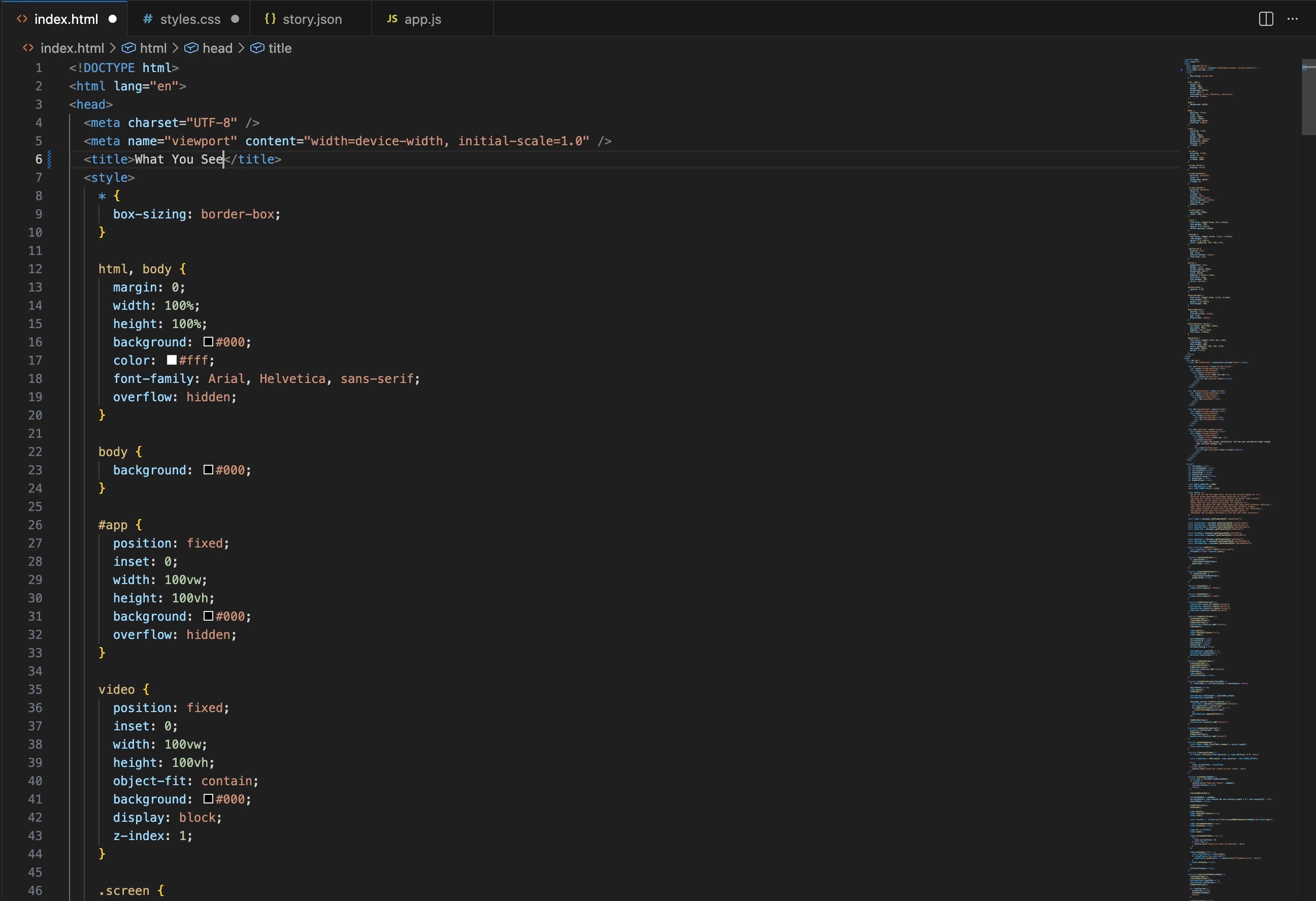Click the <style> opening tag

[x=109, y=177]
